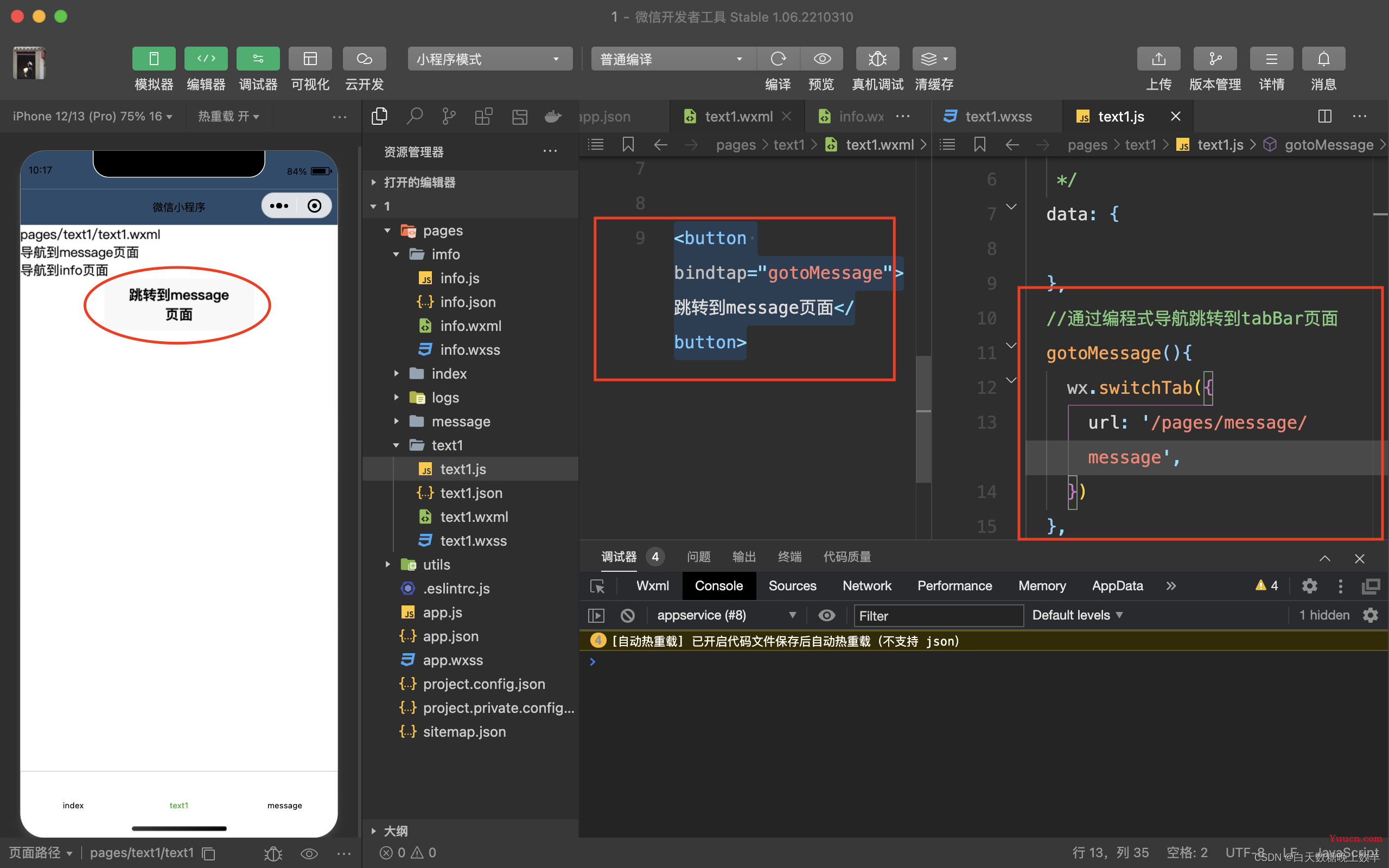Toggle the console sidebar panel icon
The width and height of the screenshot is (1389, 868).
click(x=596, y=615)
